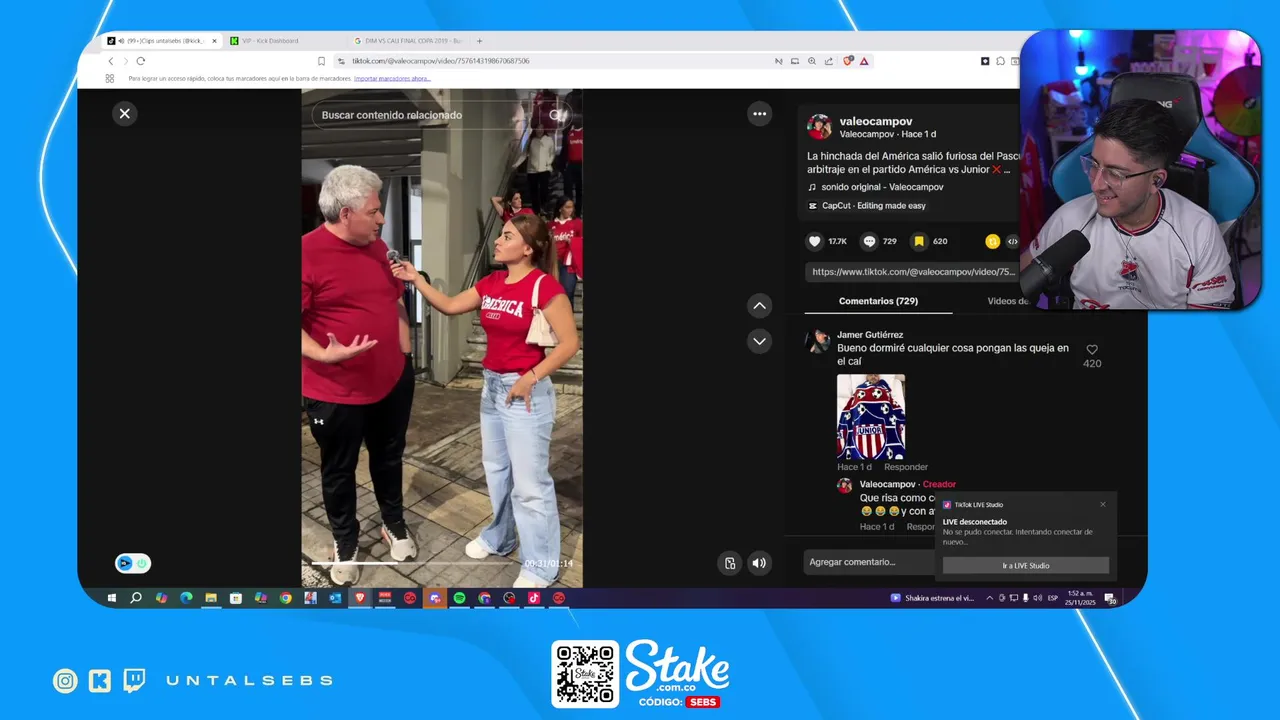
Task: Mute the video with the speaker icon
Action: point(760,563)
